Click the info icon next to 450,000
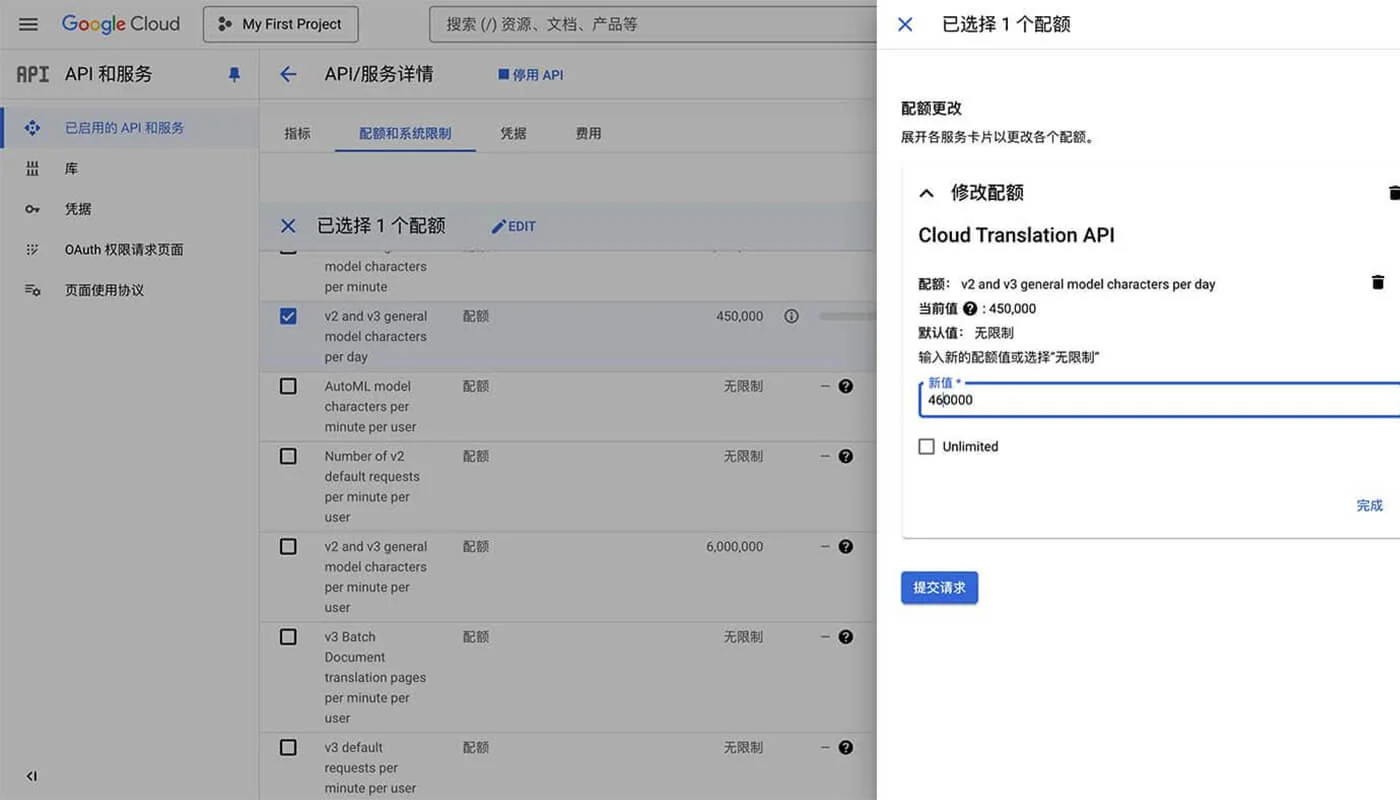 (791, 316)
